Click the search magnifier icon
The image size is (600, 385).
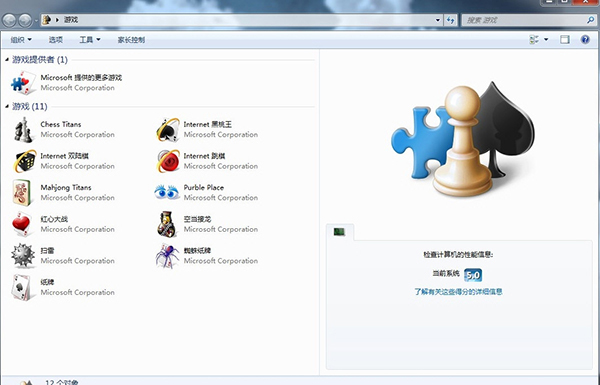click(591, 20)
